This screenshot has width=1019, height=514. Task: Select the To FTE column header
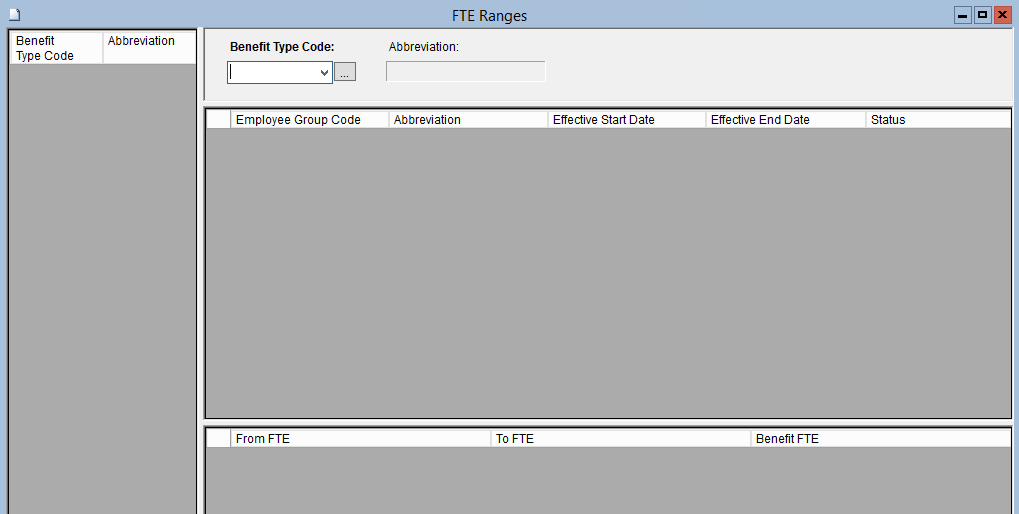click(620, 439)
